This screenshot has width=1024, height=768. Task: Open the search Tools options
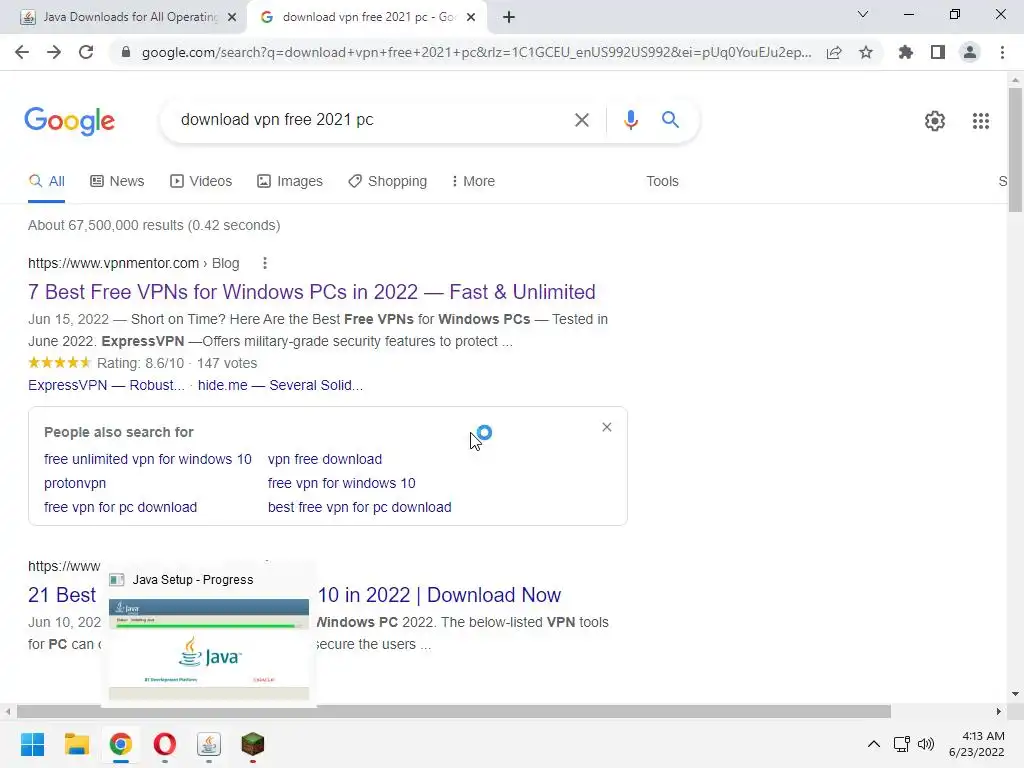[x=662, y=181]
